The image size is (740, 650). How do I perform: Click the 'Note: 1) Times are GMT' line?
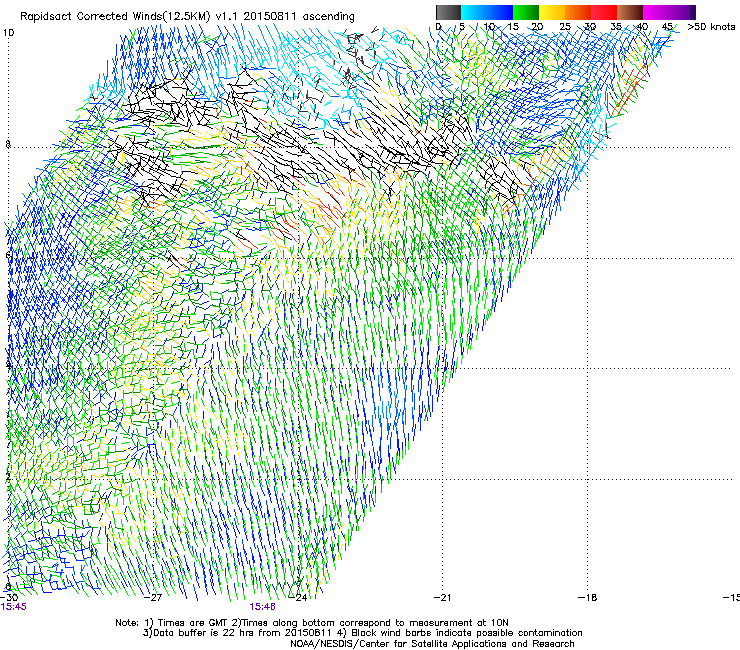311,623
